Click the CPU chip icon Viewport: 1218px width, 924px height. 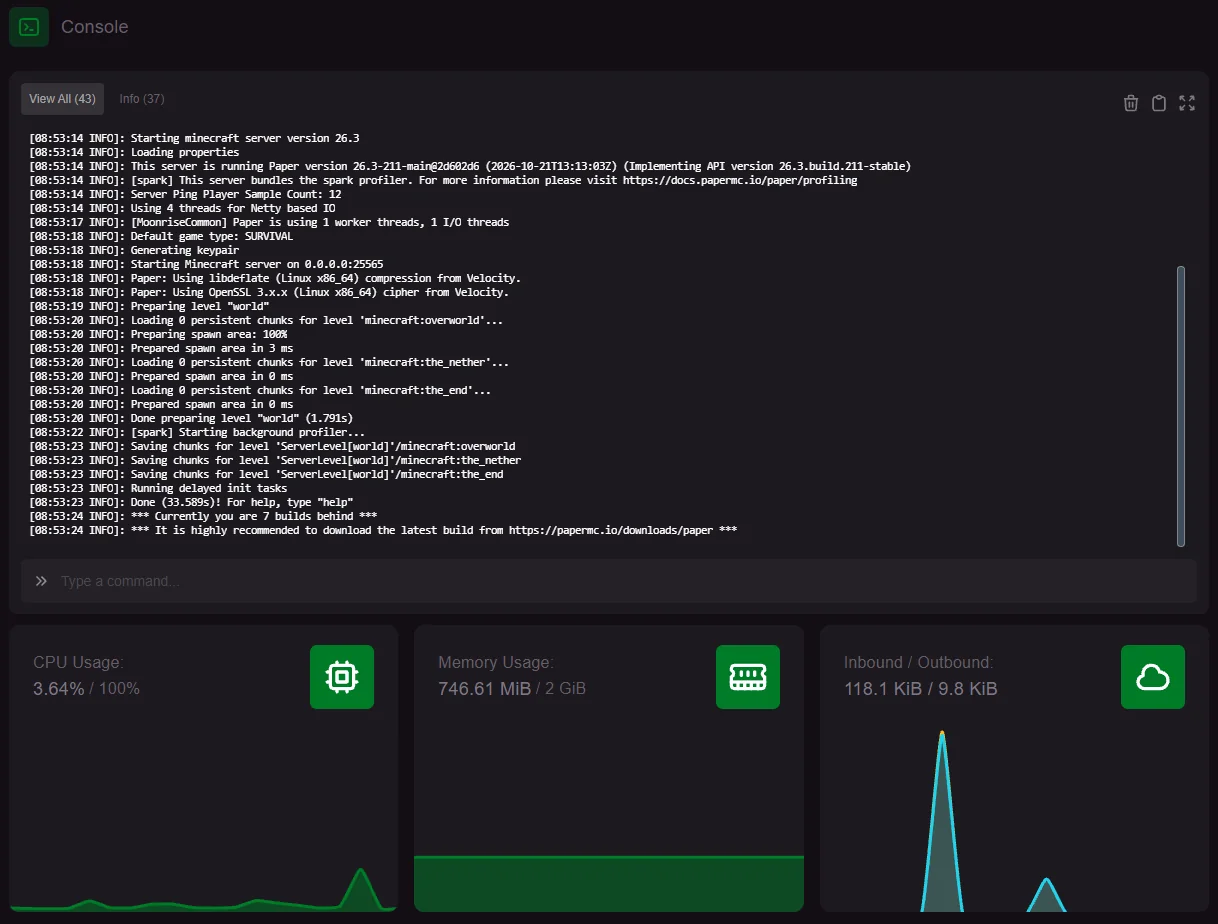[342, 677]
